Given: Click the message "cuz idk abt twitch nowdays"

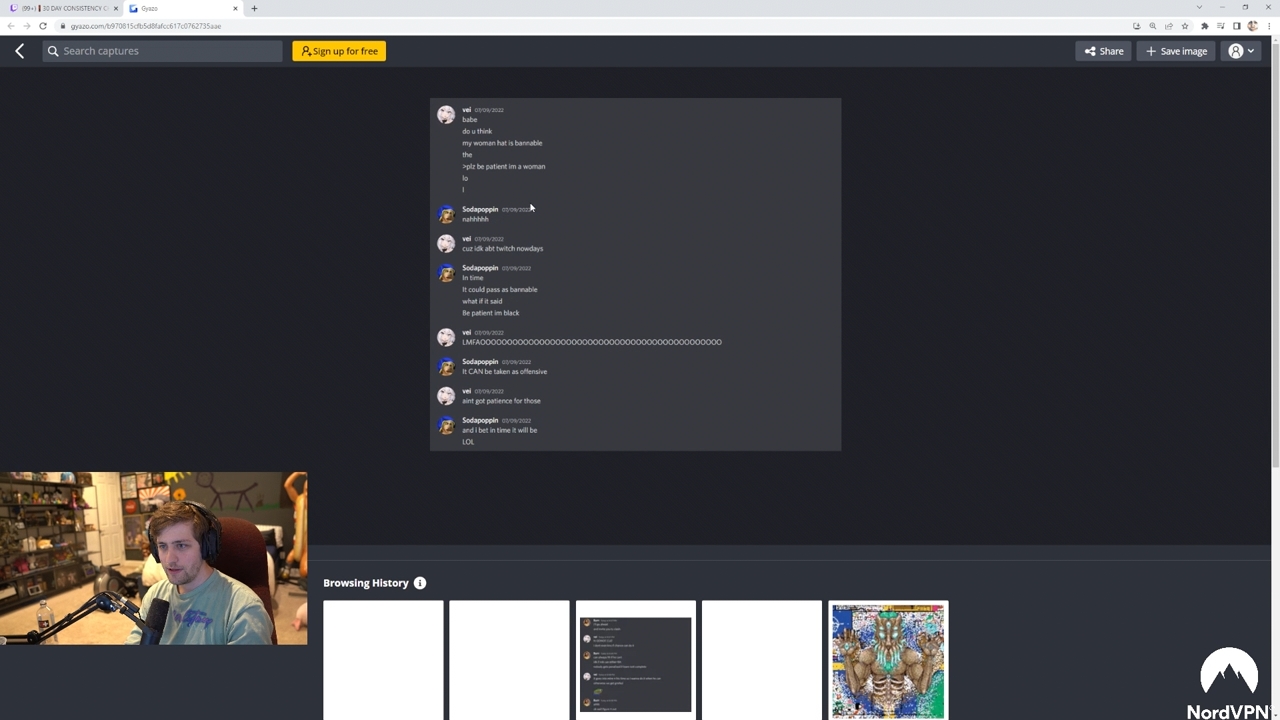Looking at the screenshot, I should 503,249.
